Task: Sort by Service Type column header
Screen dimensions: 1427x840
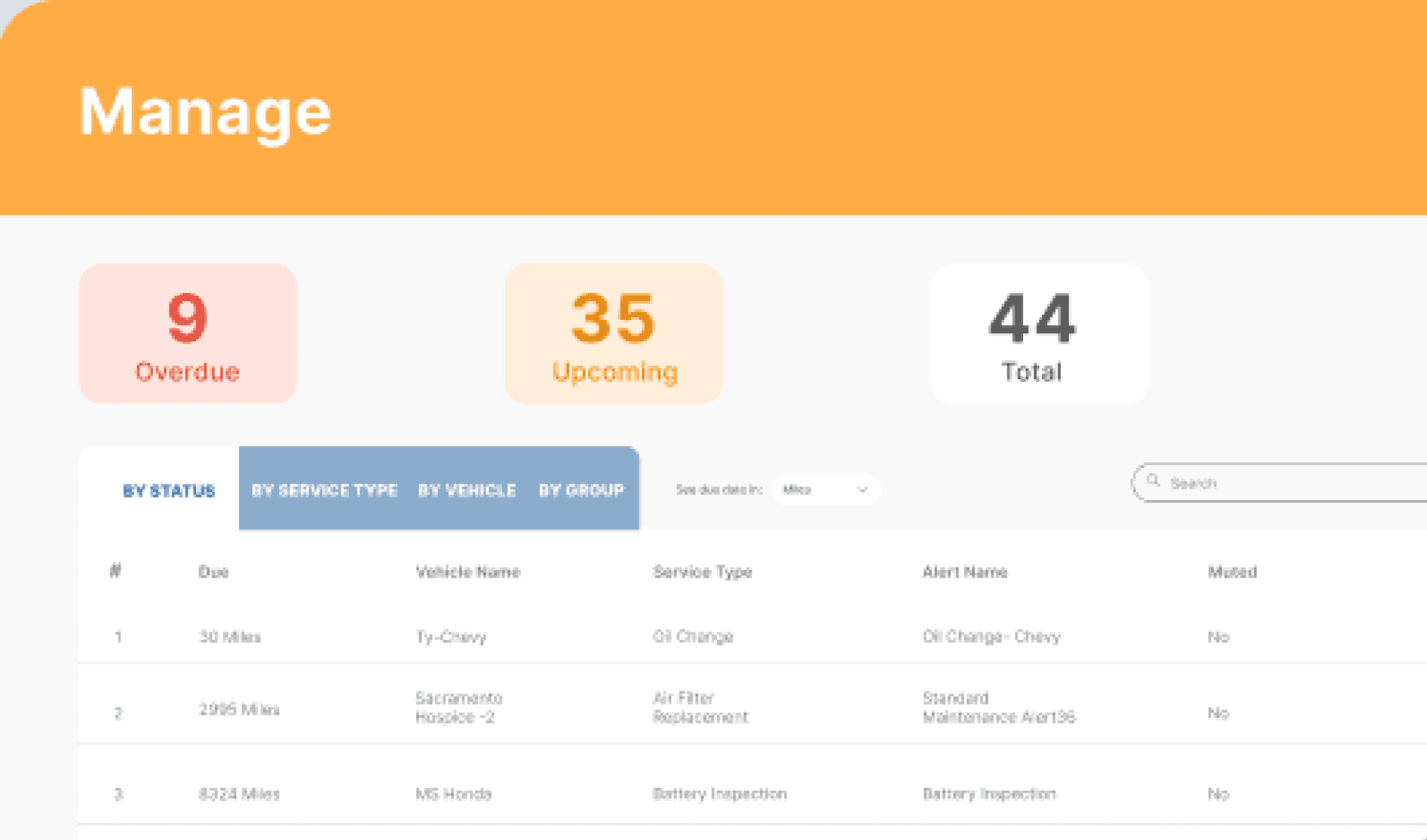Action: coord(702,572)
